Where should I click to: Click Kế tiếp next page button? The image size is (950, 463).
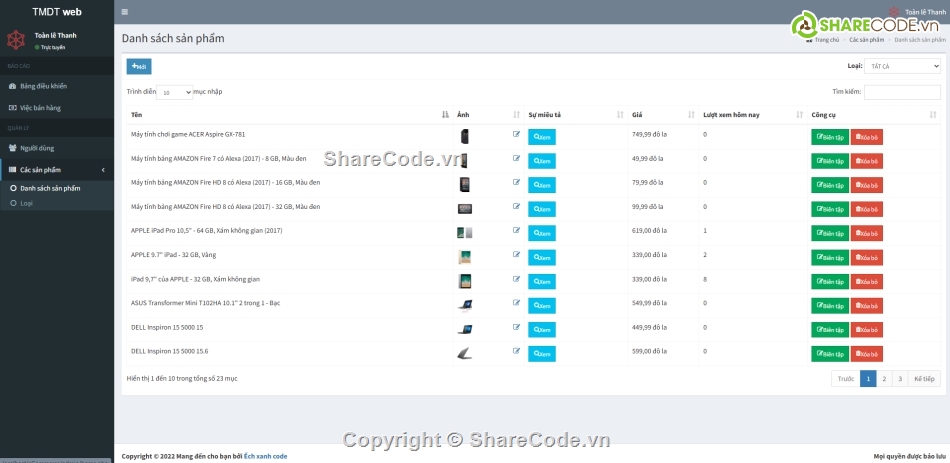pos(925,379)
